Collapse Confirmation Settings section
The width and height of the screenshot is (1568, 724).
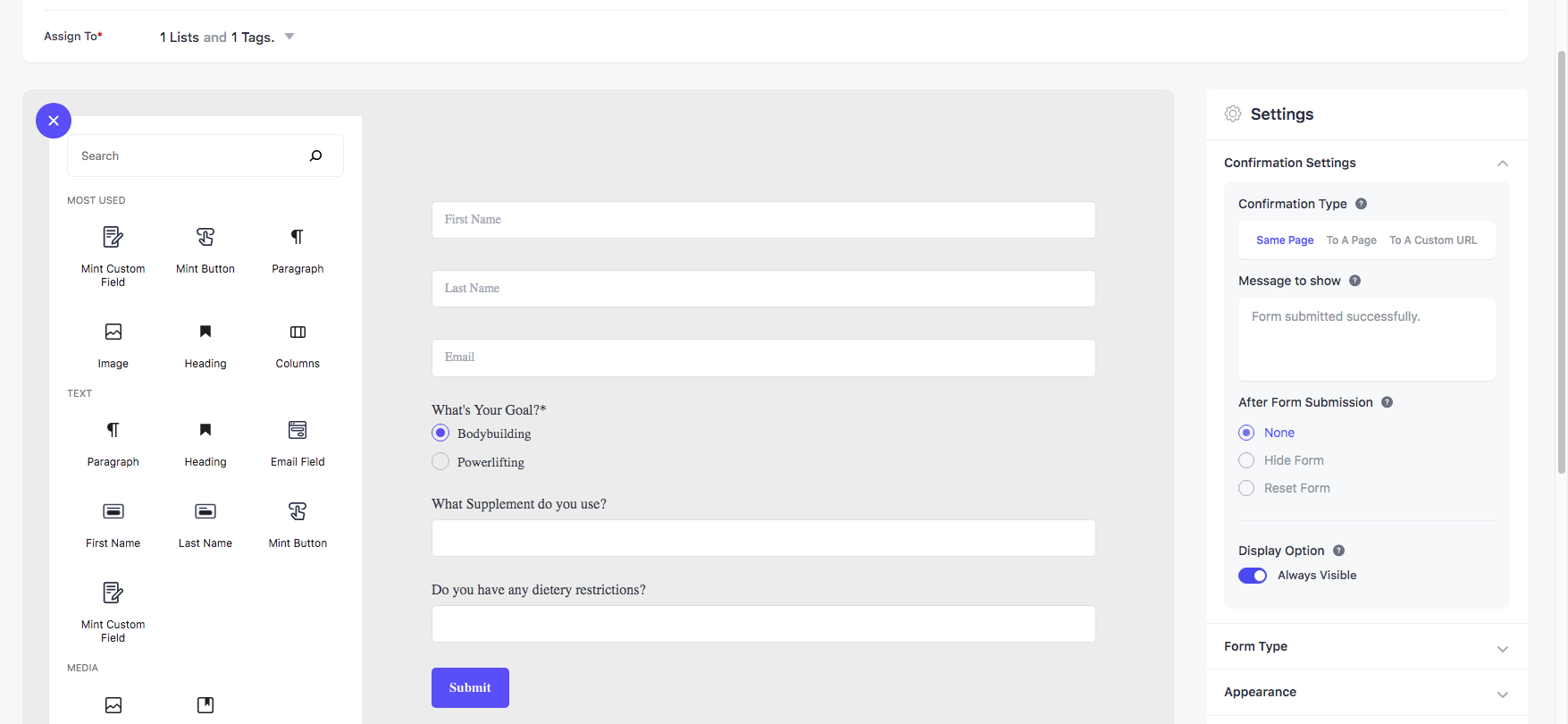(1503, 163)
